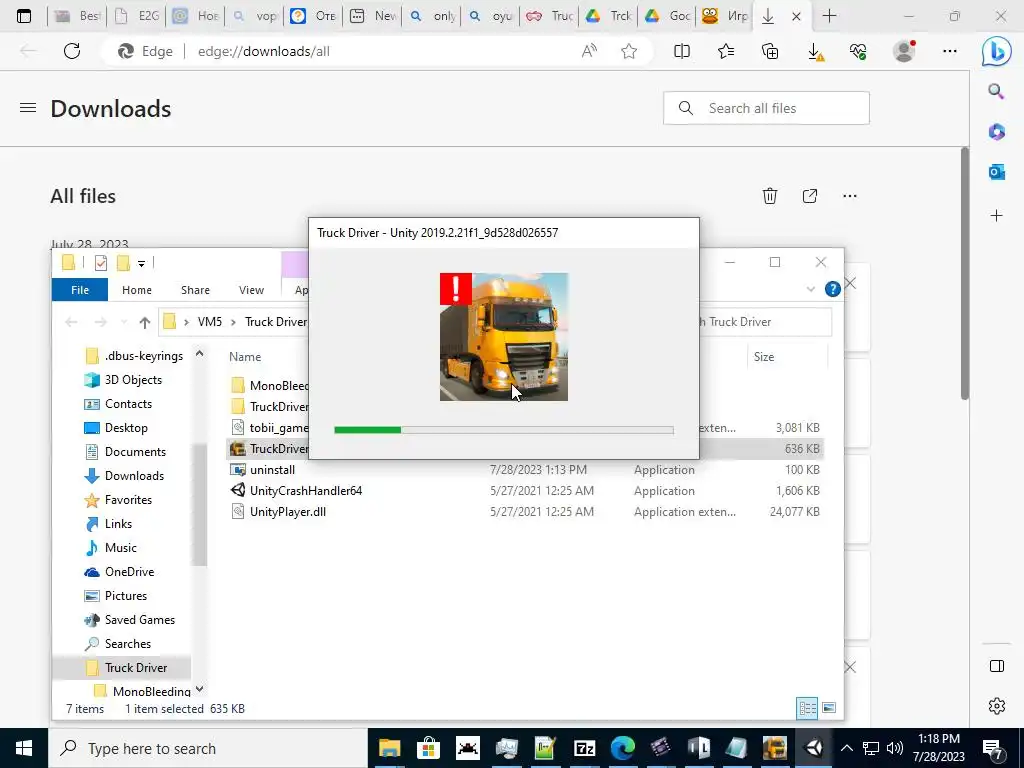Select Downloads in Explorer navigation pane
The width and height of the screenshot is (1024, 768).
point(134,476)
